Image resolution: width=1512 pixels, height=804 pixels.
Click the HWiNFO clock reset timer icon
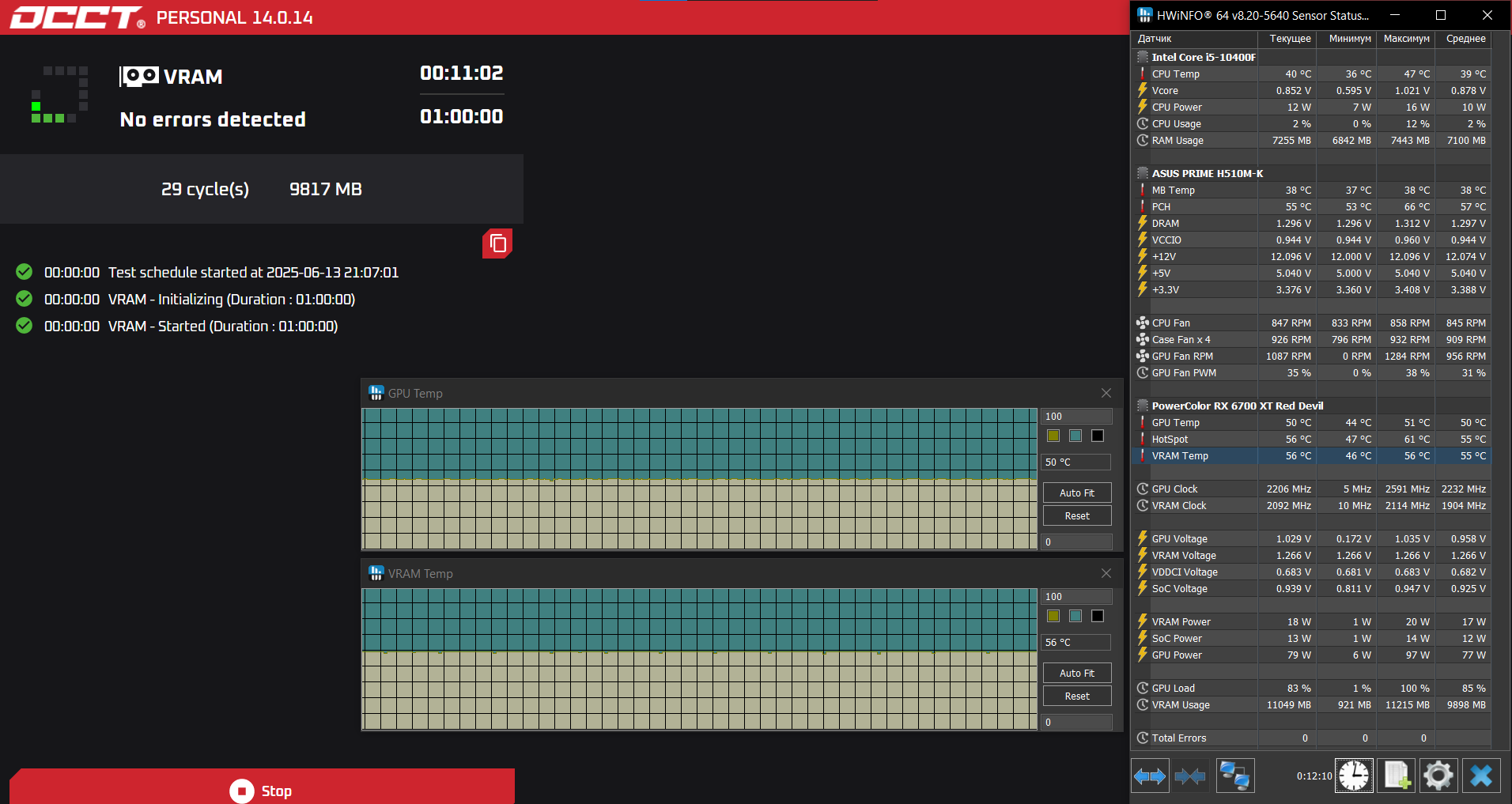[1354, 776]
